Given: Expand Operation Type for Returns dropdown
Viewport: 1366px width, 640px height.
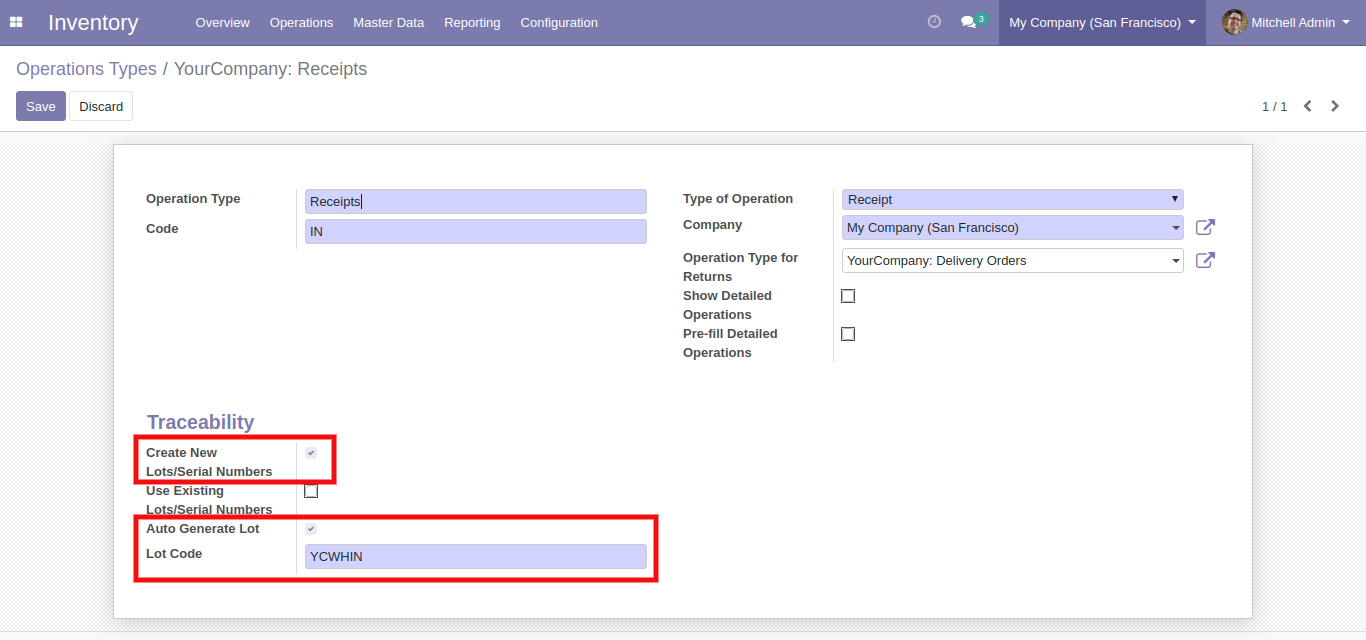Looking at the screenshot, I should [1012, 261].
